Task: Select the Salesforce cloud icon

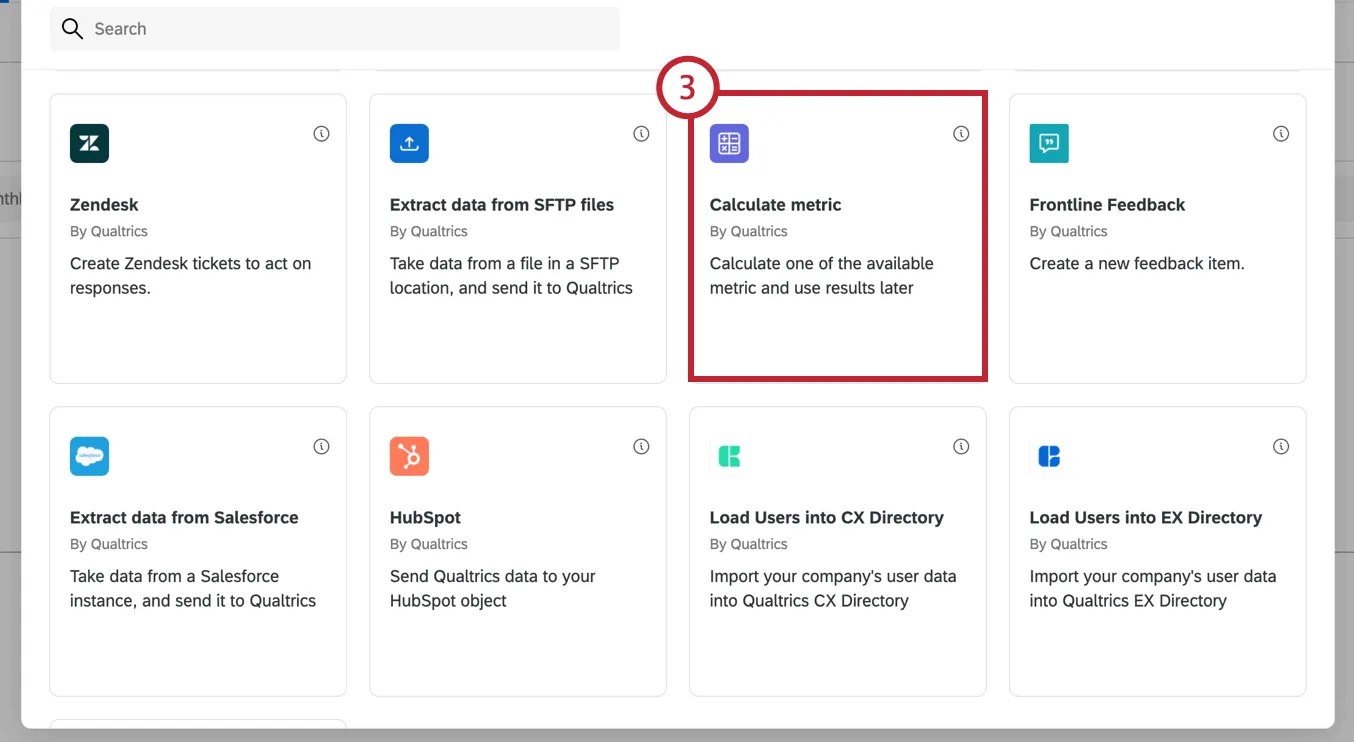Action: coord(89,456)
